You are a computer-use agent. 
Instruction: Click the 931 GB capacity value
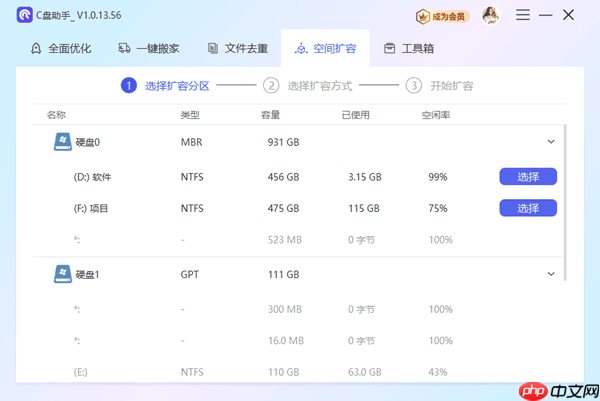[x=284, y=142]
